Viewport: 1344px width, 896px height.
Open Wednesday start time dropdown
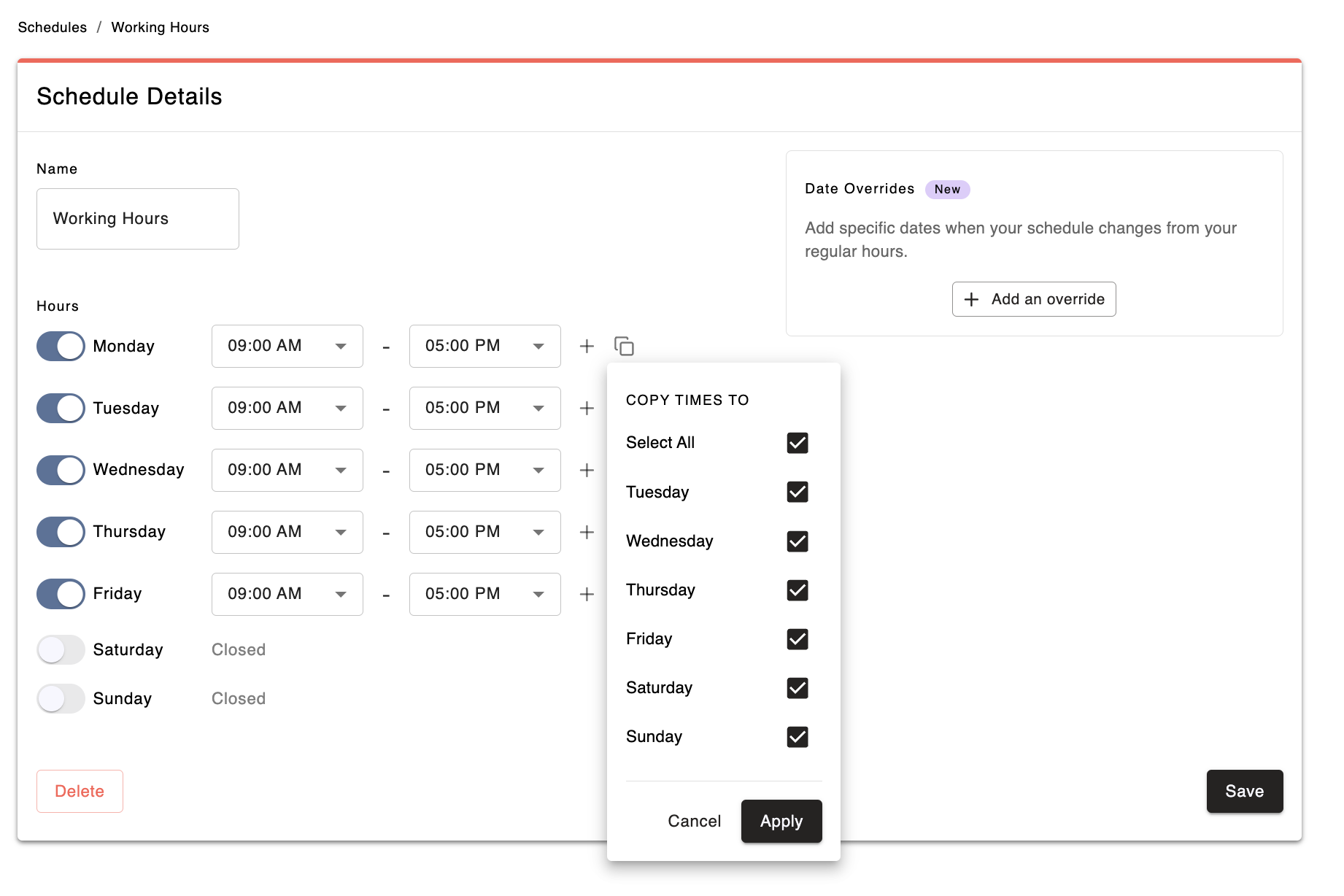[x=287, y=470]
